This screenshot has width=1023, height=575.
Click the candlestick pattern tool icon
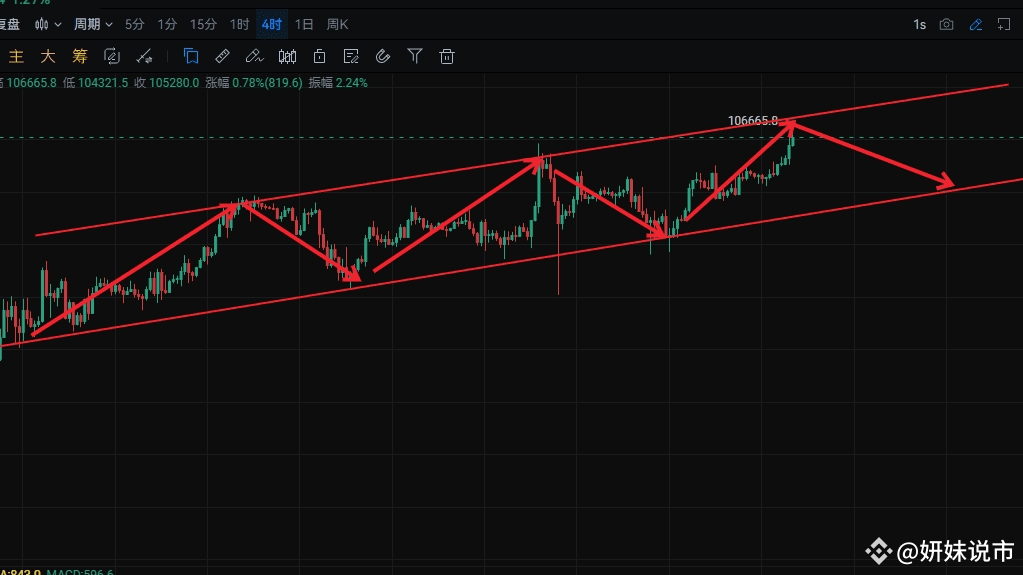pos(287,57)
